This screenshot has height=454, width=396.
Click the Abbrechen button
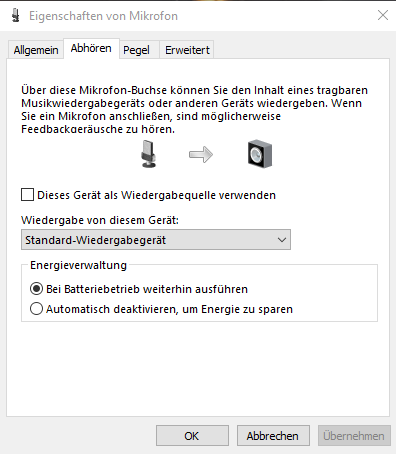[273, 435]
